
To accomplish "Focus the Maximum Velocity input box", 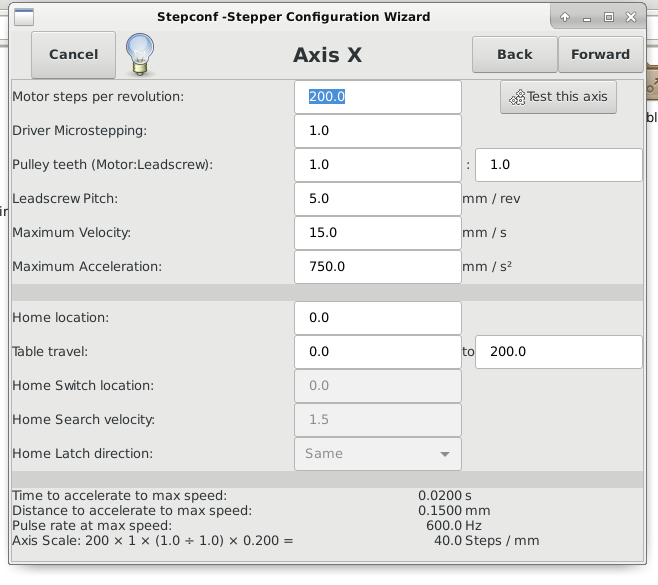I will point(378,233).
